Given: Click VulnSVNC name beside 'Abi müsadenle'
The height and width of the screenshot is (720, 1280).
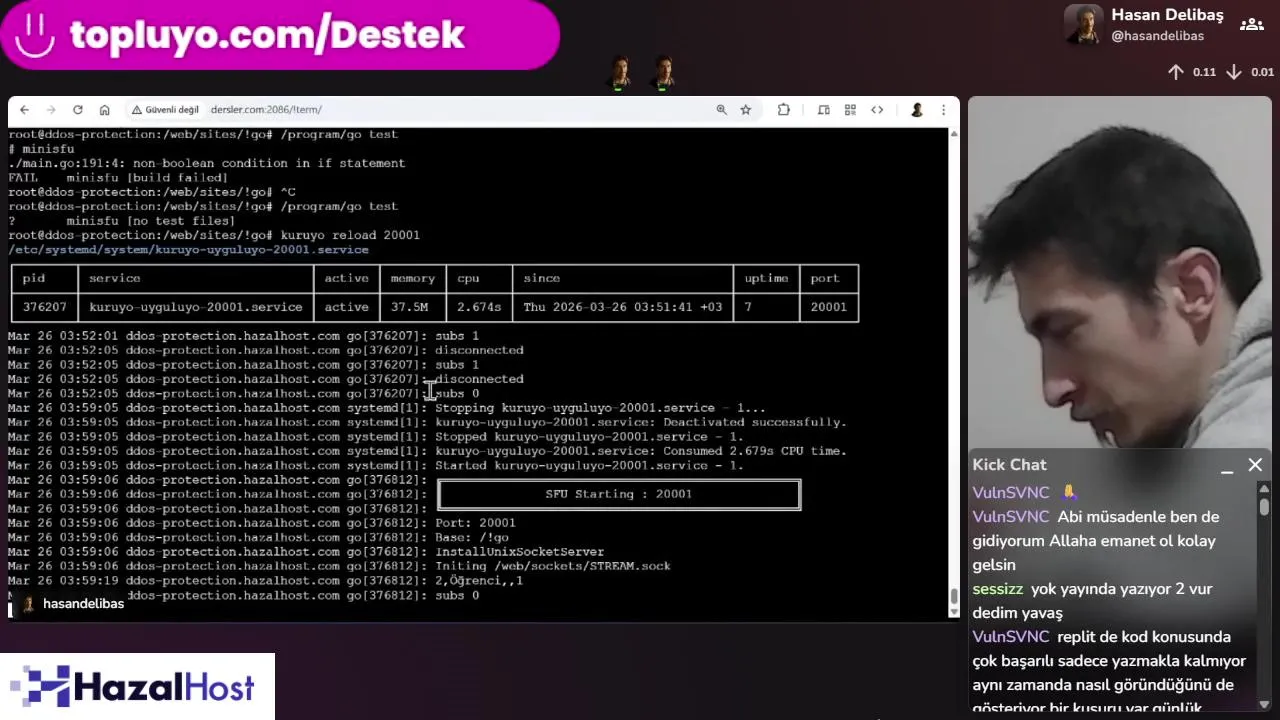Looking at the screenshot, I should coord(1010,517).
